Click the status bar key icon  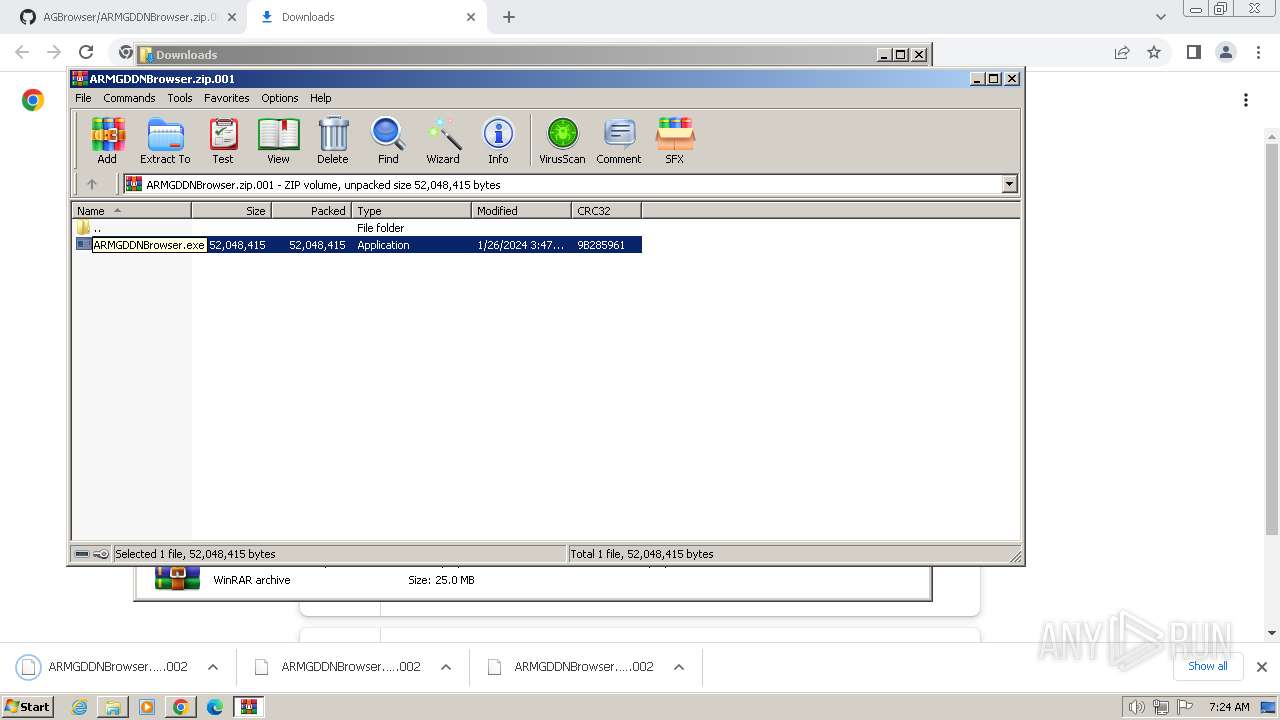(x=101, y=554)
